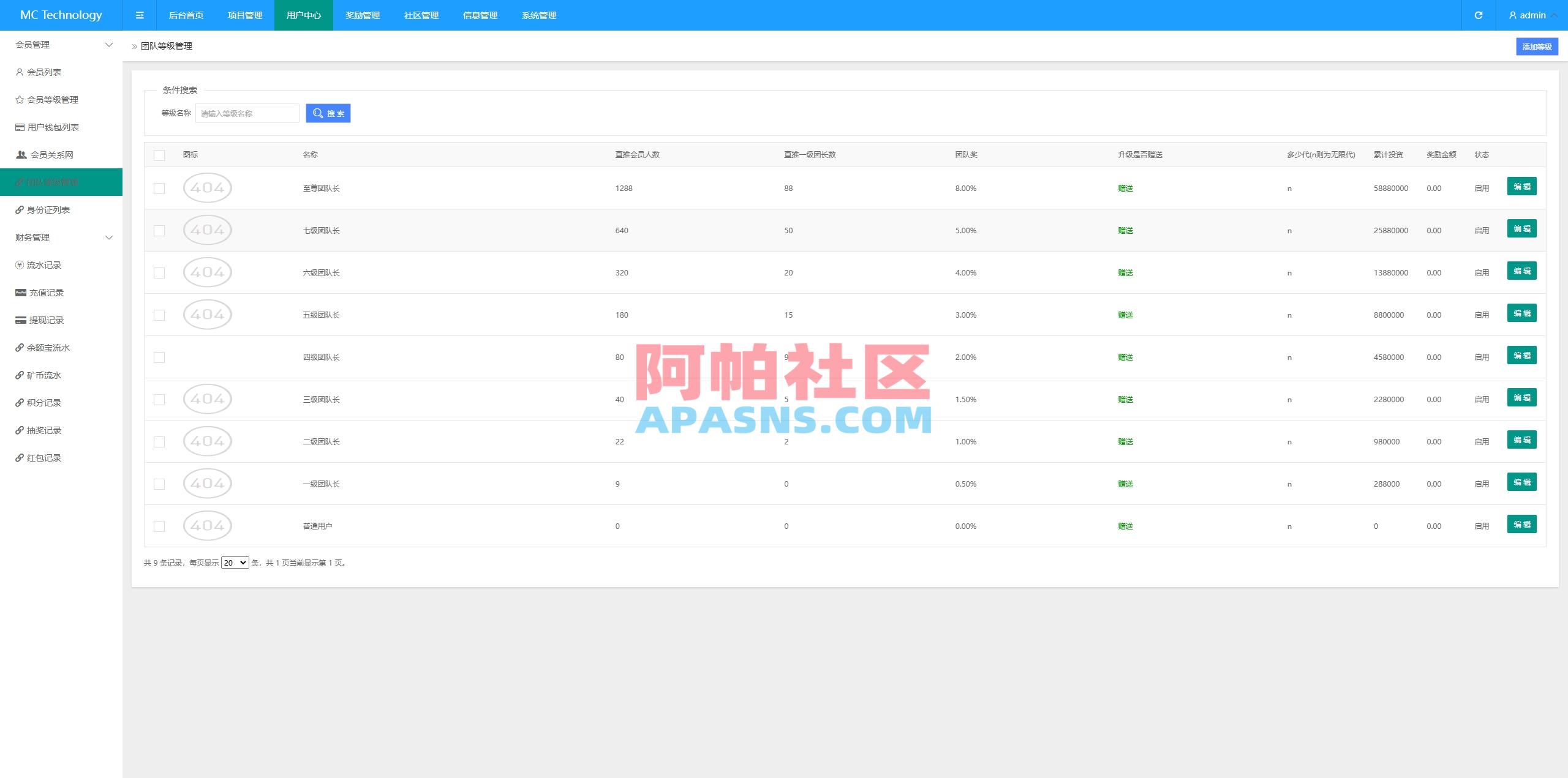The image size is (1568, 778).
Task: Open 充值记录 in the finance section
Action: pos(46,292)
